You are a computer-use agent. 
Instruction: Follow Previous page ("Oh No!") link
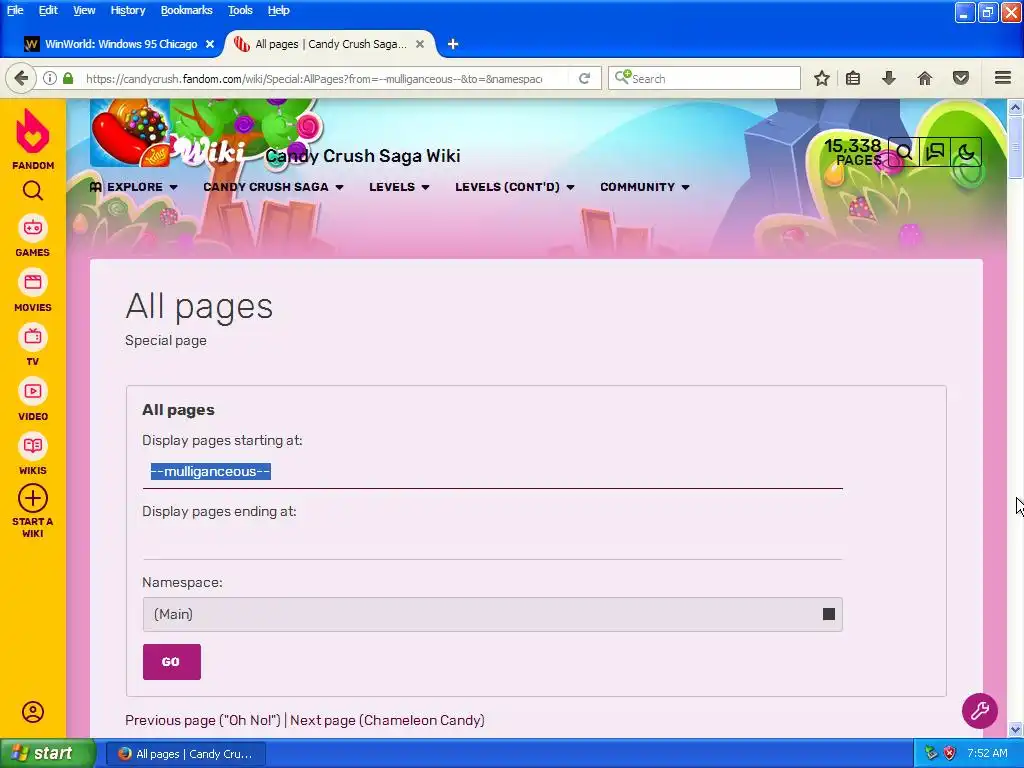pos(202,720)
